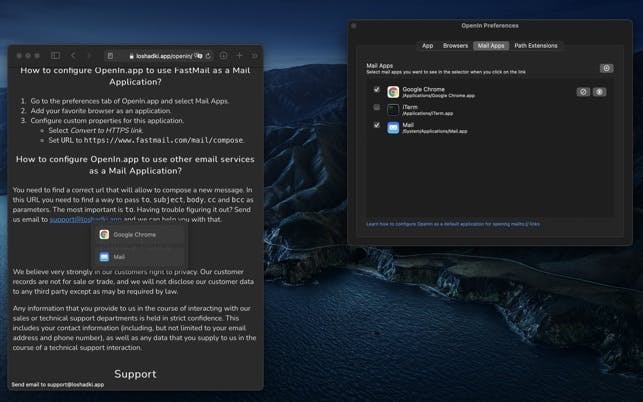
Task: Click /System/Applications/Mail.app path text
Action: point(435,131)
